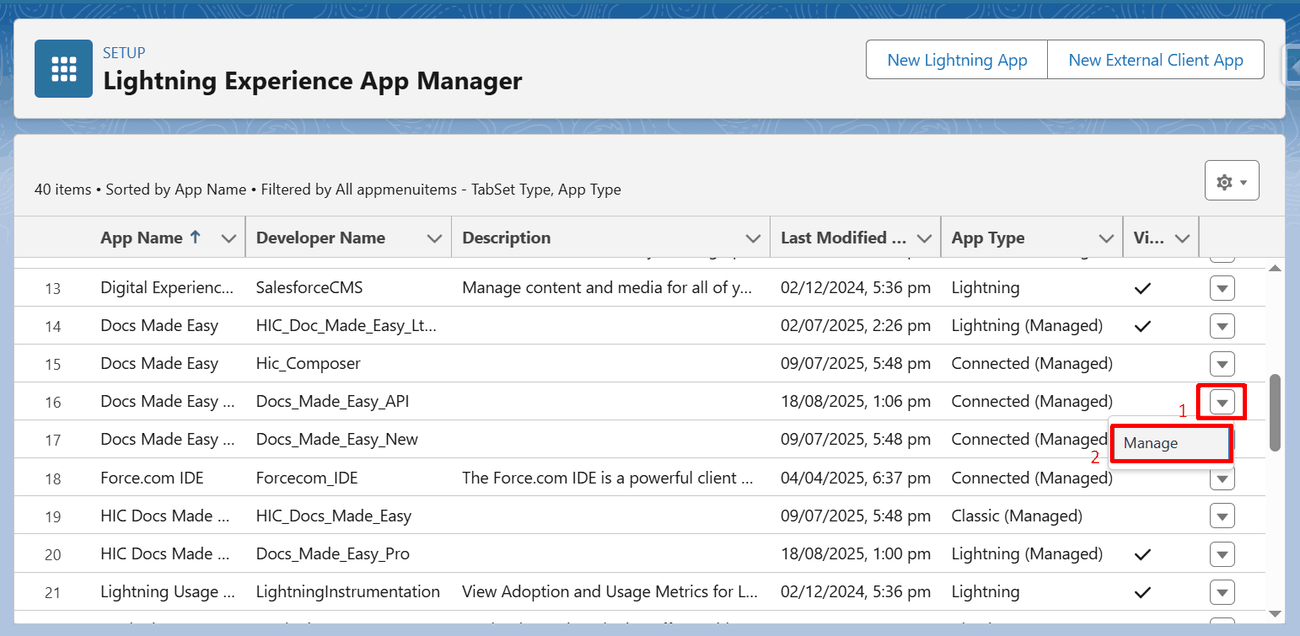The width and height of the screenshot is (1300, 636).
Task: Click the 18/08/2025, 1:06 pm date cell
Action: 855,402
